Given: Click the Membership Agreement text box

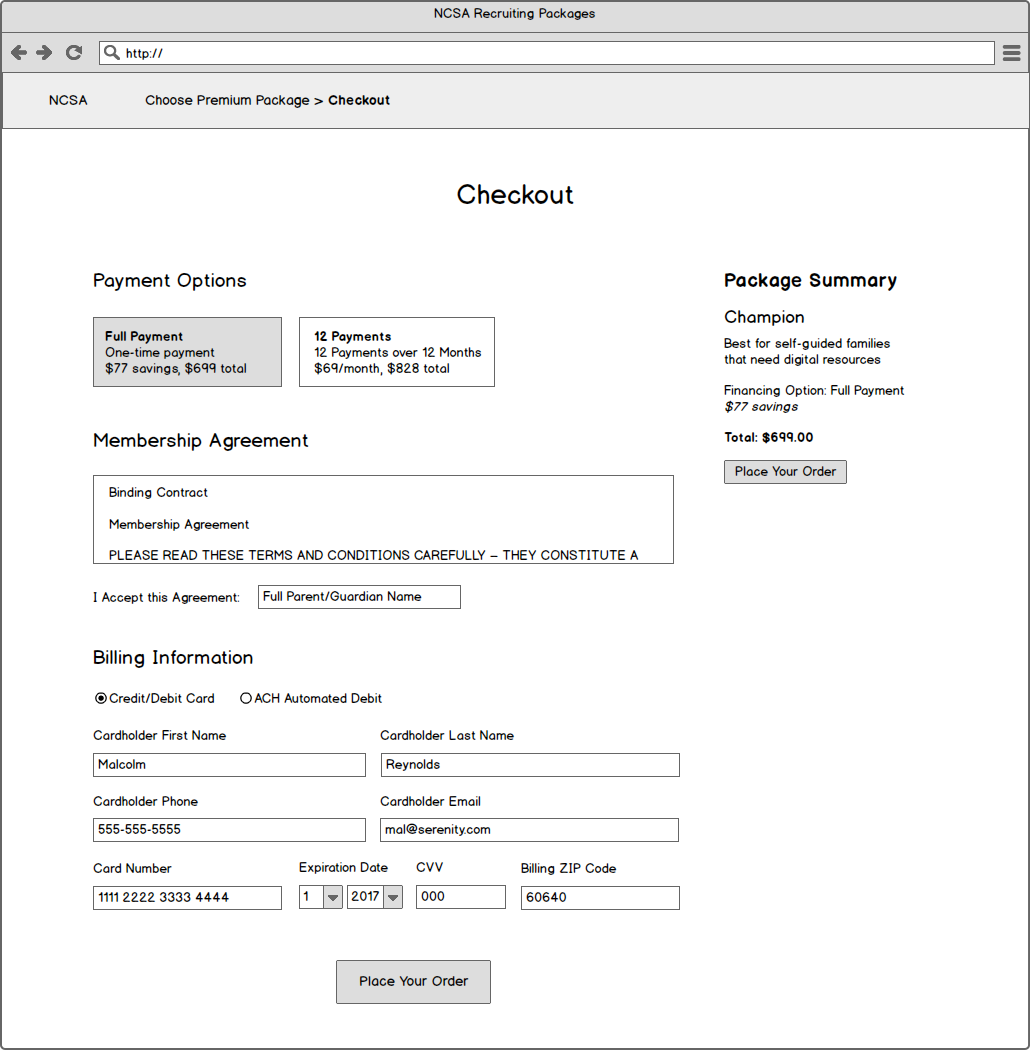Looking at the screenshot, I should click(383, 520).
